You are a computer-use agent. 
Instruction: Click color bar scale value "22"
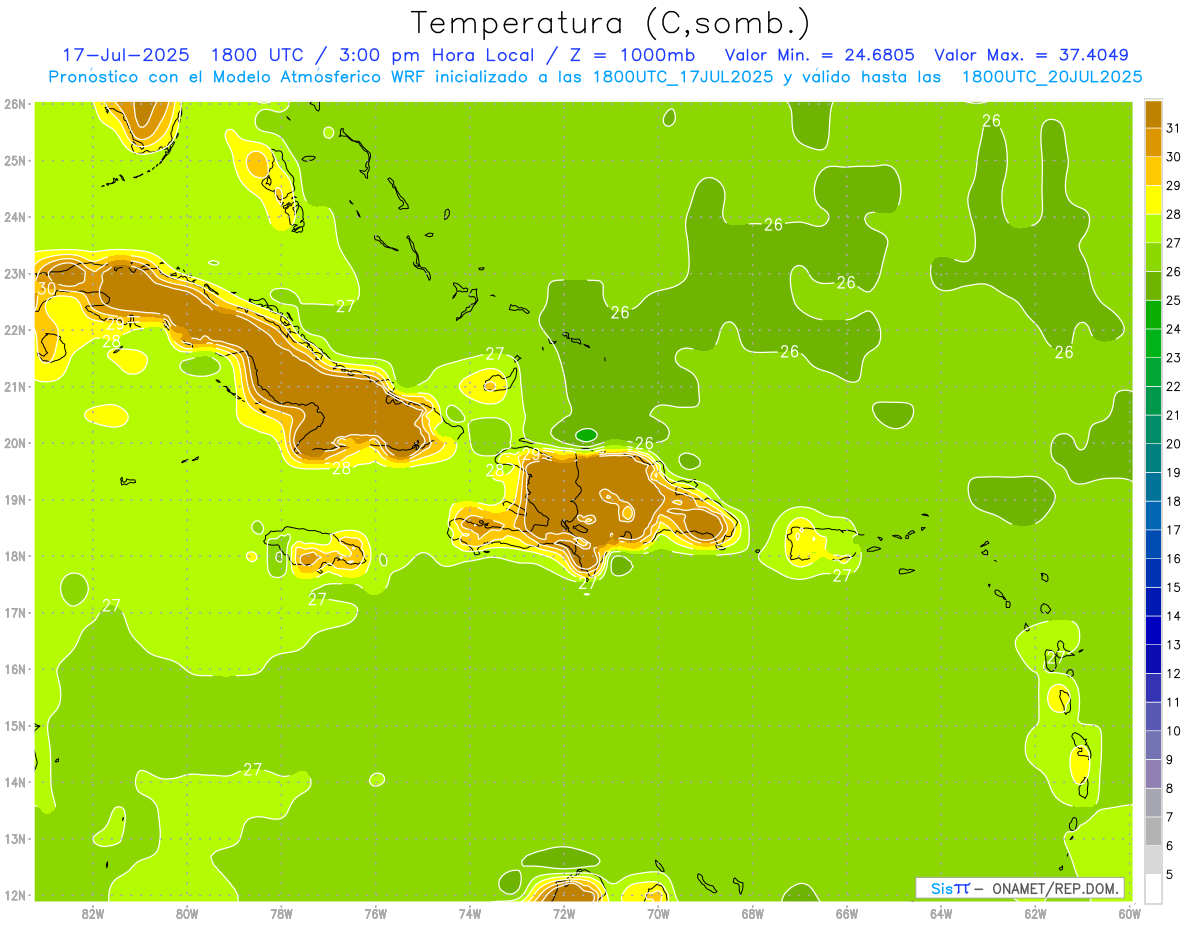tap(1173, 386)
